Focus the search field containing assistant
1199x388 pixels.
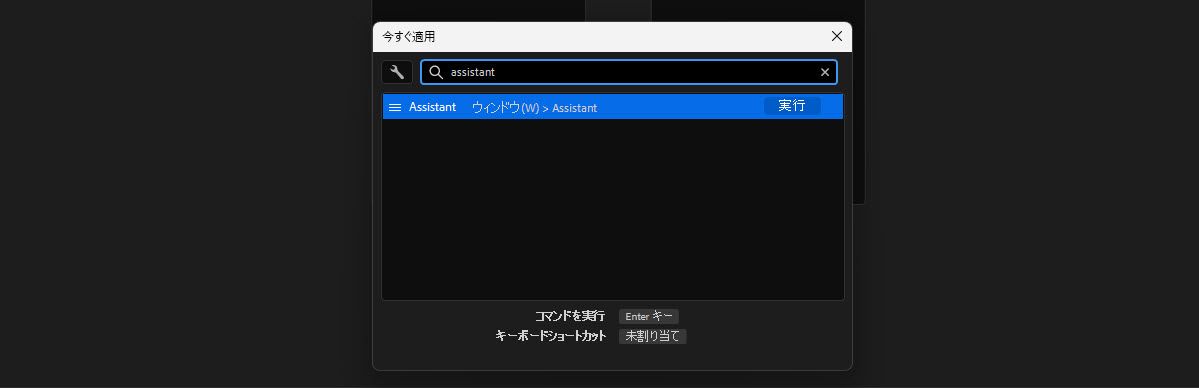point(629,72)
